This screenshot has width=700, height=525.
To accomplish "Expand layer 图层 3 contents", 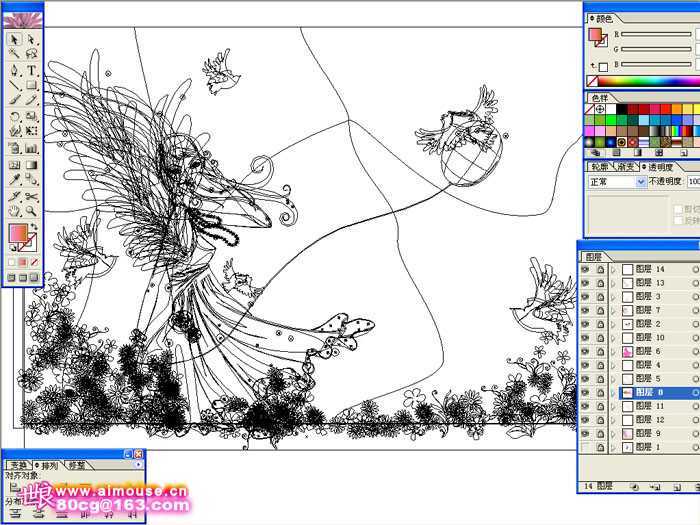I will pyautogui.click(x=614, y=297).
